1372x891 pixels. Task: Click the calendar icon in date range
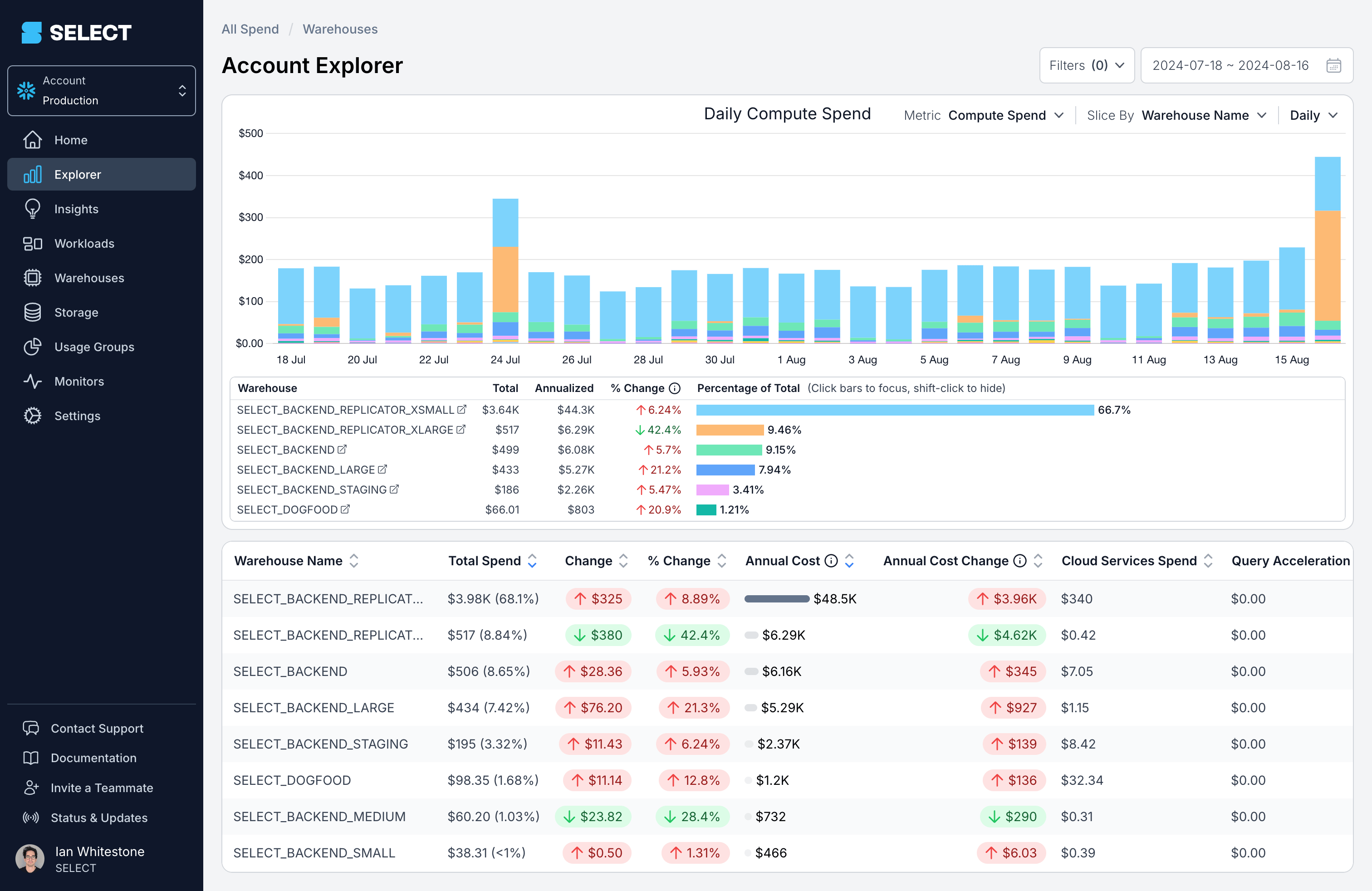tap(1333, 66)
